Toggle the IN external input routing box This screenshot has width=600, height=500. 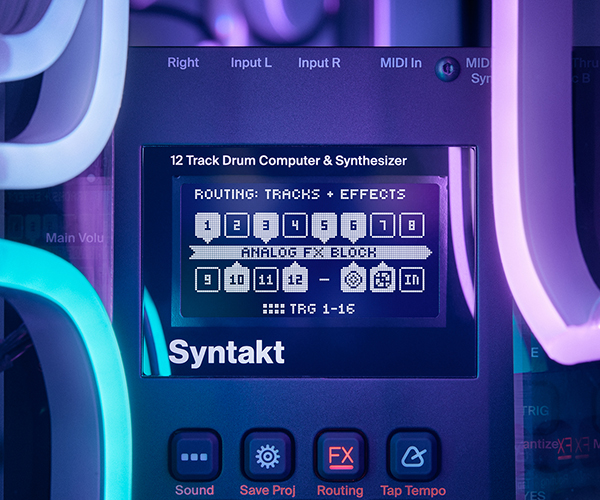[x=411, y=280]
